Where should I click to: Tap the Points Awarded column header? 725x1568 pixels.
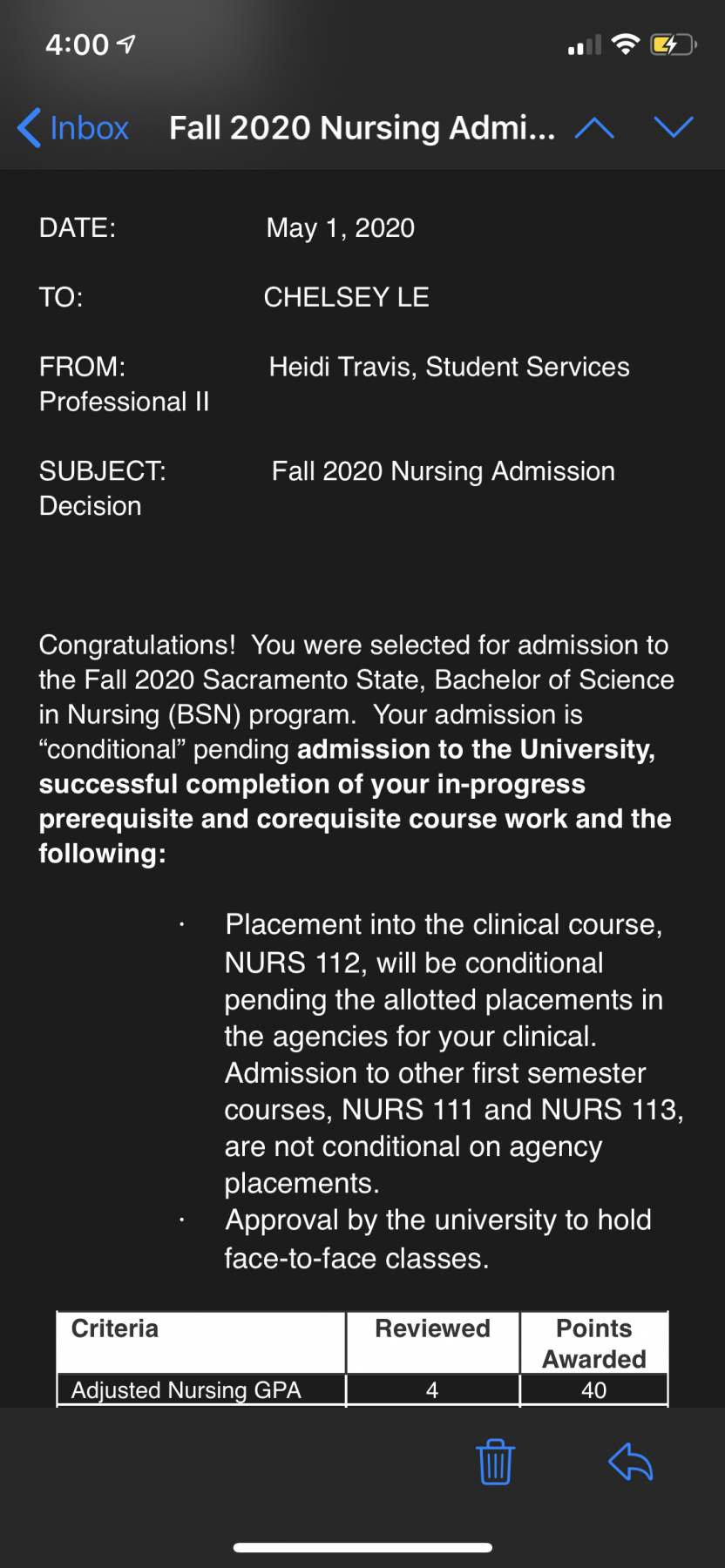594,1343
